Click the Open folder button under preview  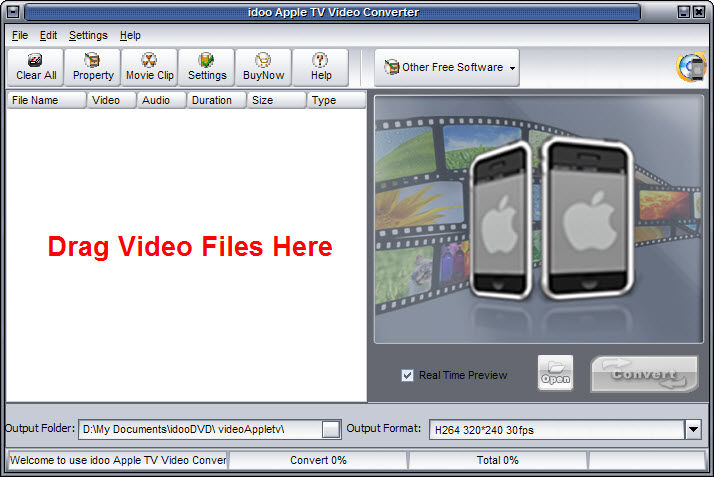tap(555, 373)
